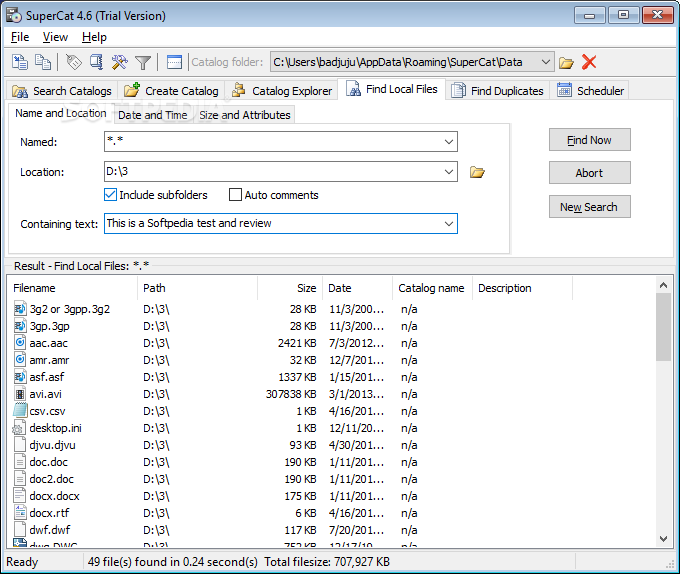Click the icon of avi.avi file
The image size is (680, 574).
coord(20,394)
